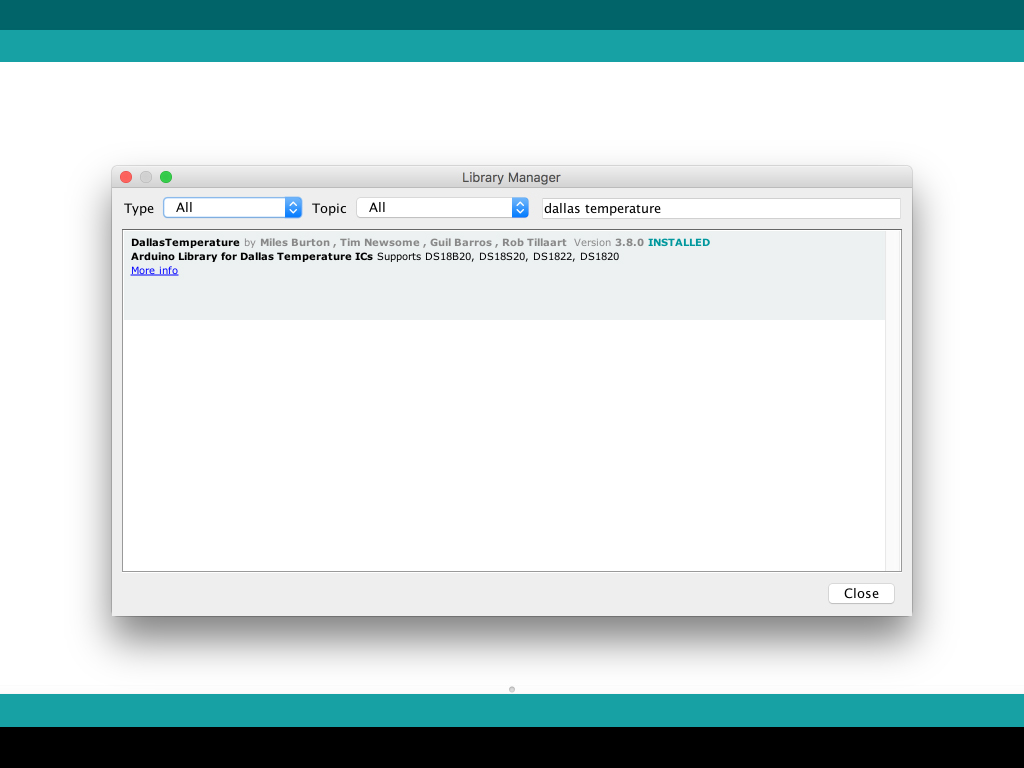Open the Topic filter dropdown
This screenshot has height=768, width=1024.
[442, 208]
